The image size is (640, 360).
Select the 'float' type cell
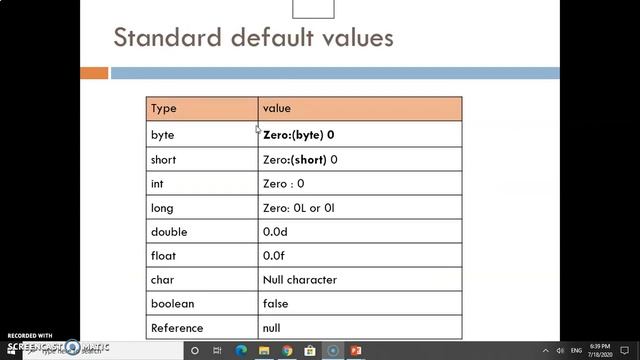pos(202,256)
